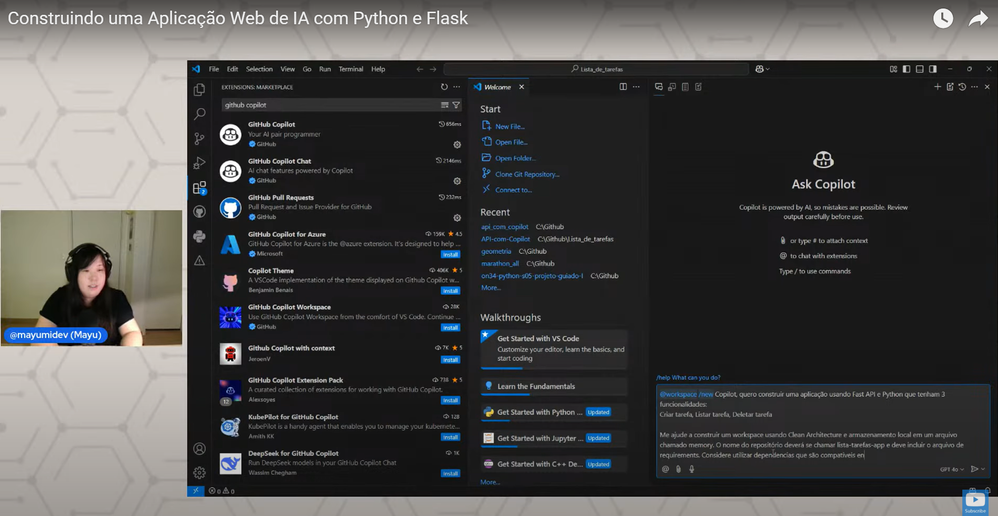Open settings gear for GitHub Copilot Chat

click(x=457, y=181)
